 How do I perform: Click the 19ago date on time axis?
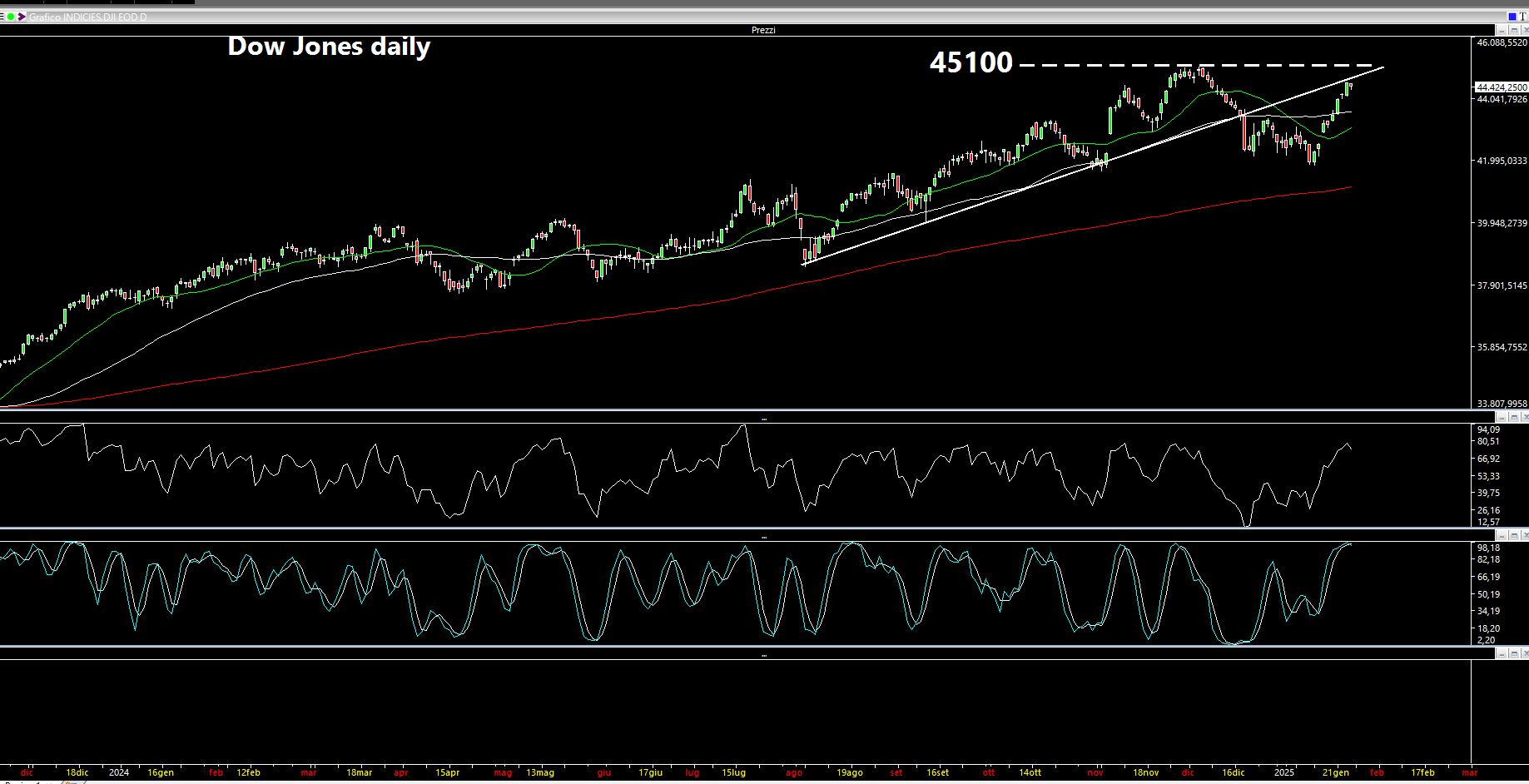(x=850, y=772)
